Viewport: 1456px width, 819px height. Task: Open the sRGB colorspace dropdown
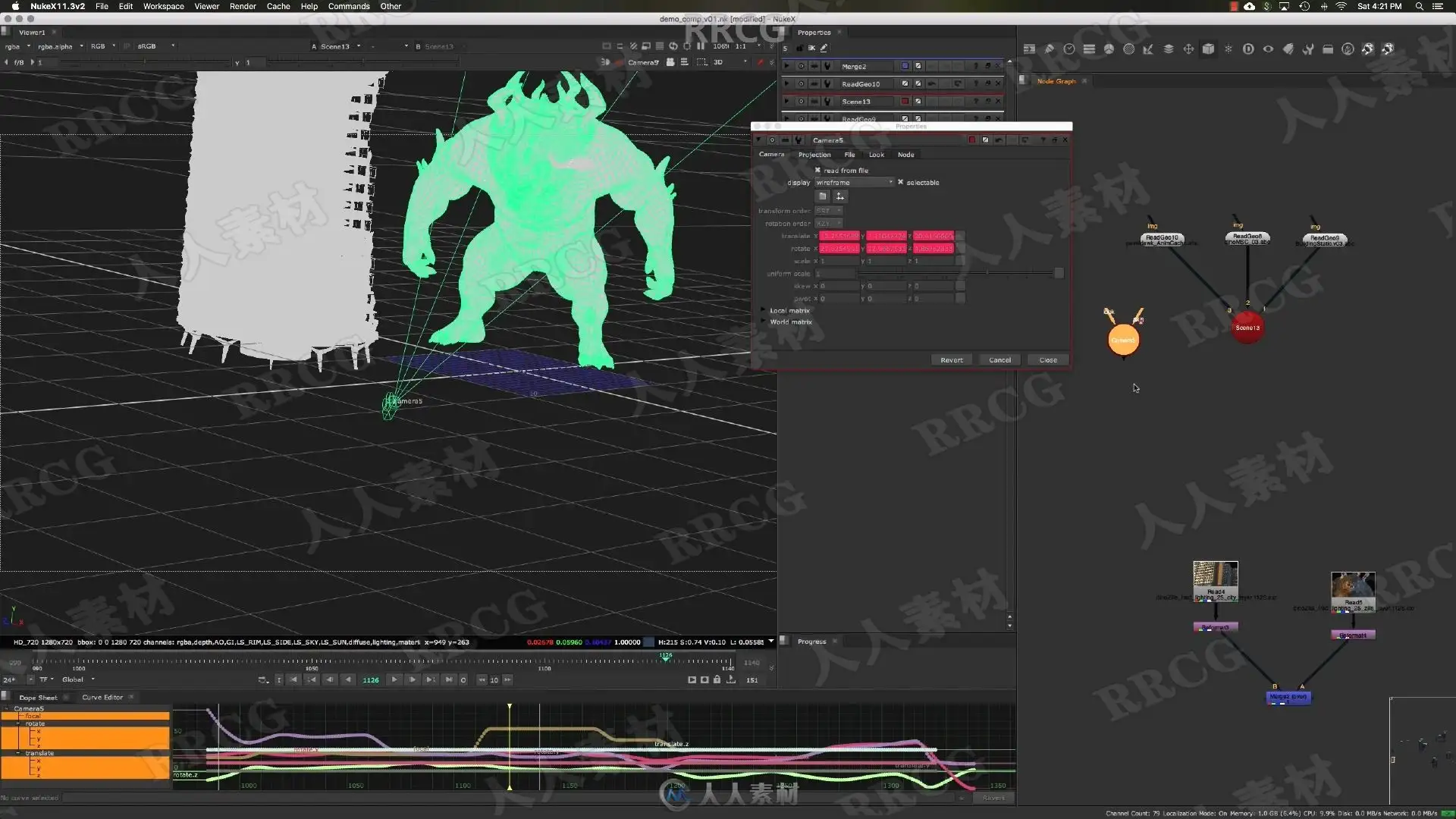pyautogui.click(x=155, y=46)
